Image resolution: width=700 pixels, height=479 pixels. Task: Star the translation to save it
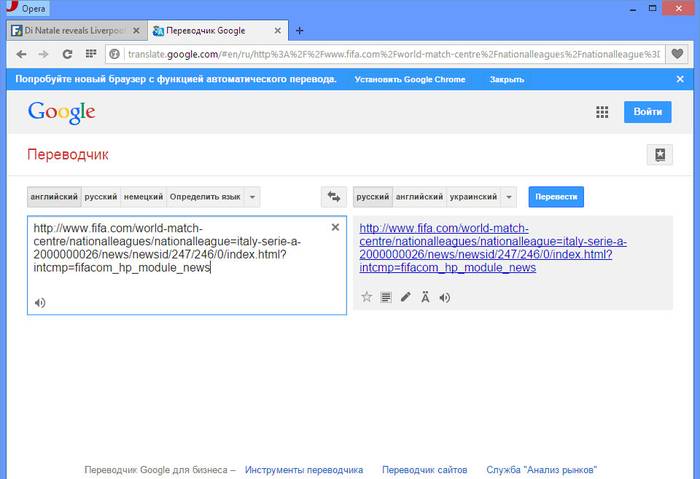[366, 297]
